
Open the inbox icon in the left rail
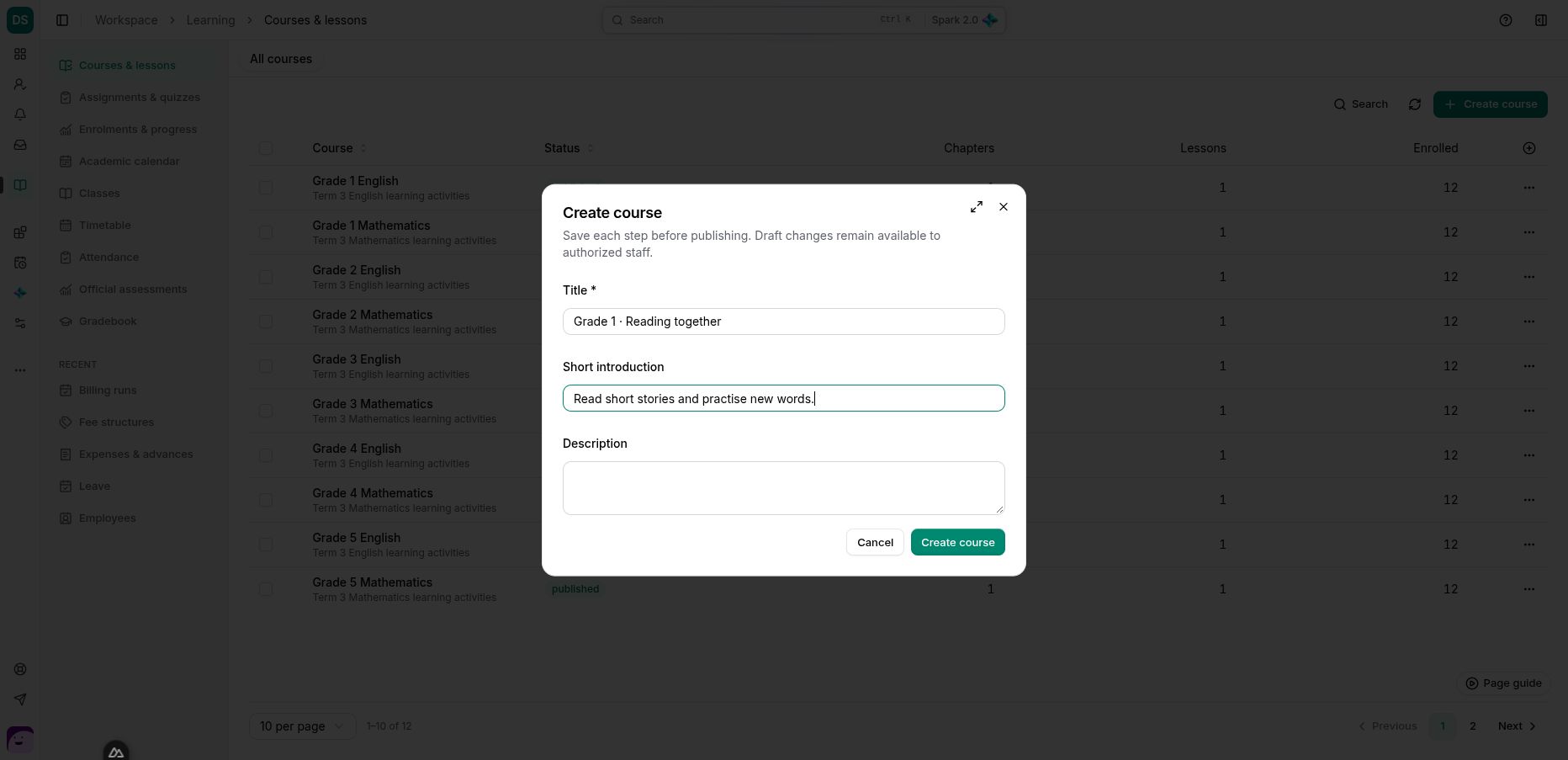[x=20, y=145]
